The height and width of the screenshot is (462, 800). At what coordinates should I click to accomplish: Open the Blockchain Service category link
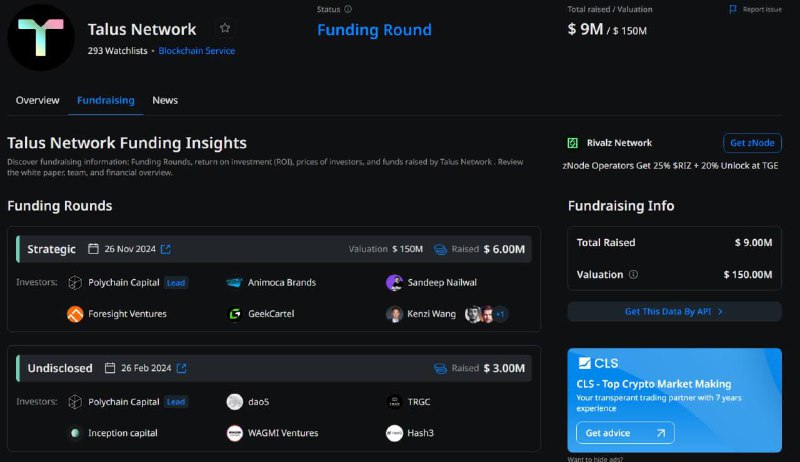click(x=196, y=50)
